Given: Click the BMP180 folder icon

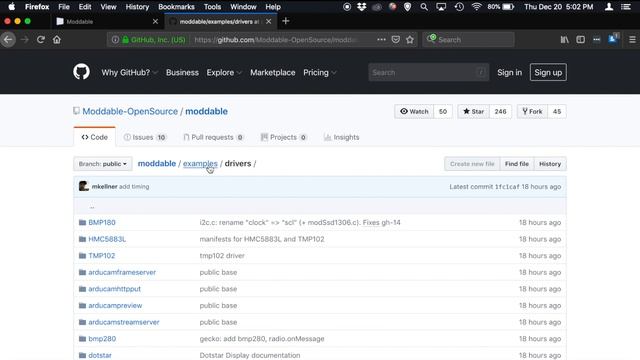Looking at the screenshot, I should tap(82, 222).
